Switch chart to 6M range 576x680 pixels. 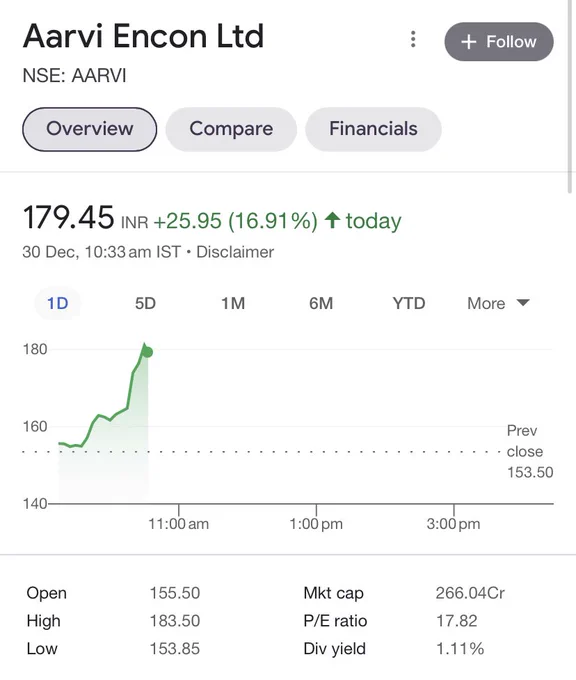tap(321, 303)
